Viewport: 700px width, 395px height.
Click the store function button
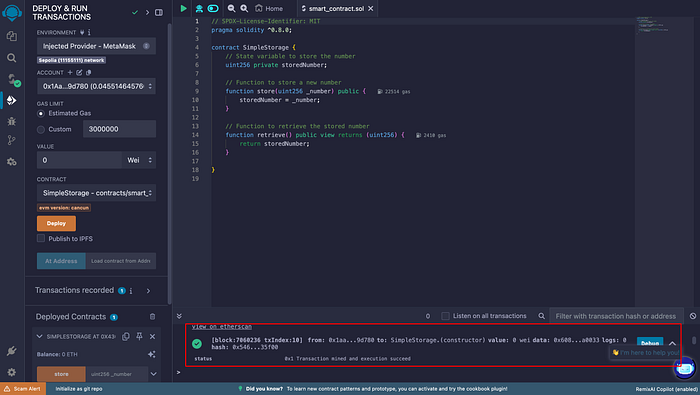click(x=61, y=374)
